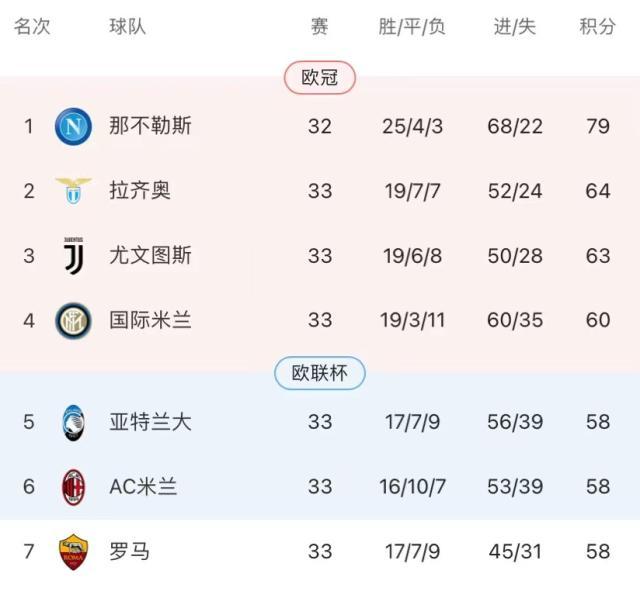Click the Roma club crest

(73, 551)
